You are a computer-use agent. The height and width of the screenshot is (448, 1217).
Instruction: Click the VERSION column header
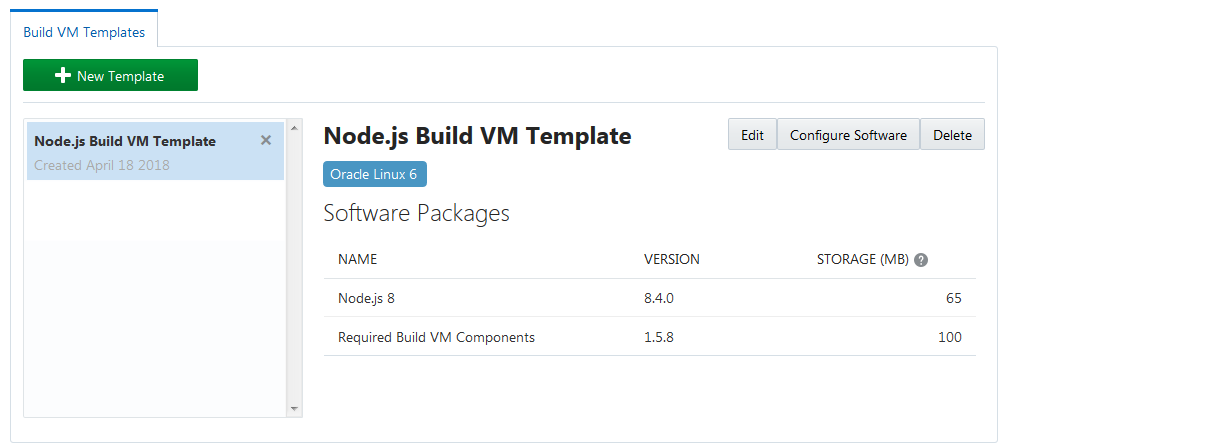point(671,259)
